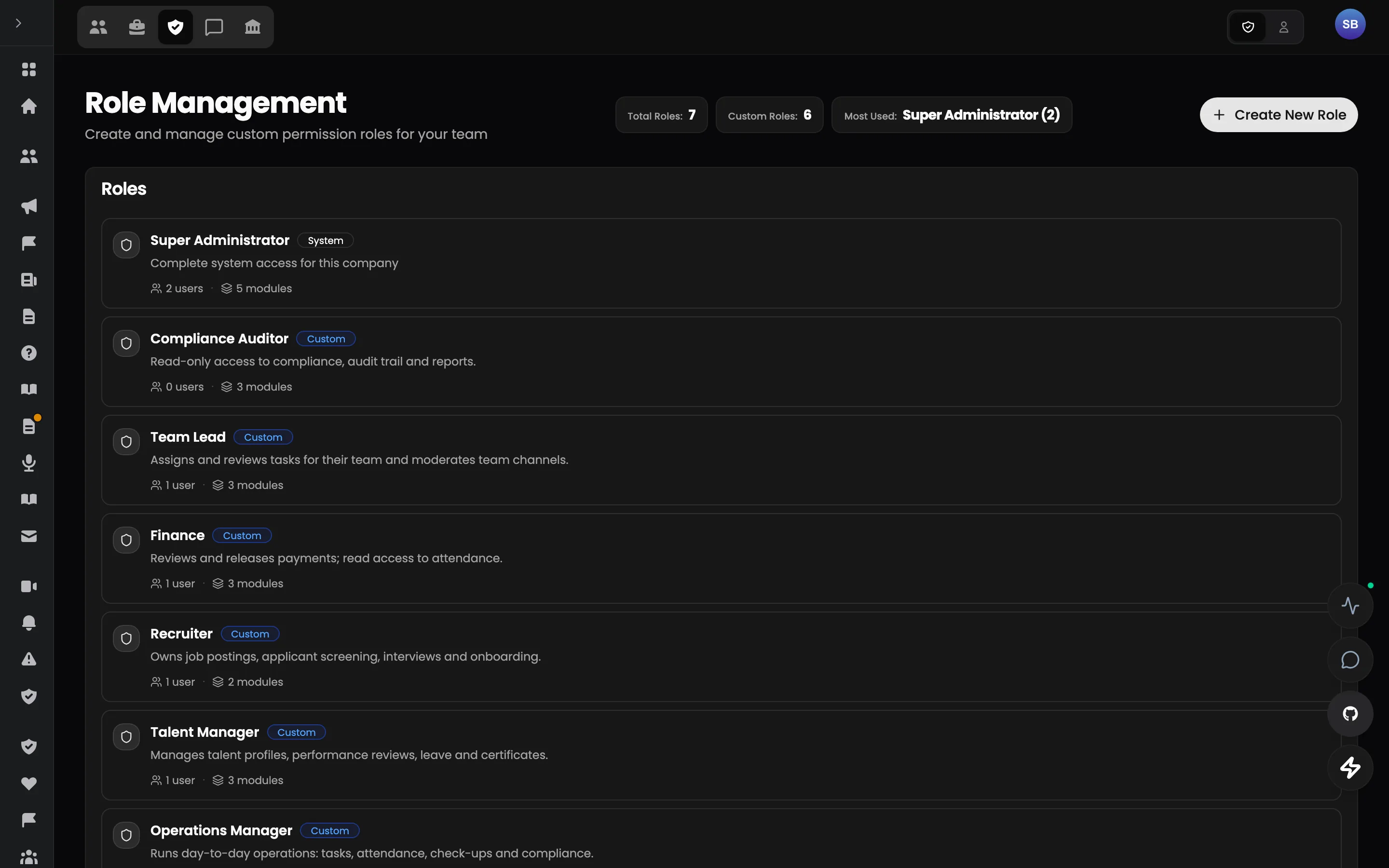This screenshot has width=1389, height=868.
Task: Open the Talent Manager role
Action: (721, 755)
